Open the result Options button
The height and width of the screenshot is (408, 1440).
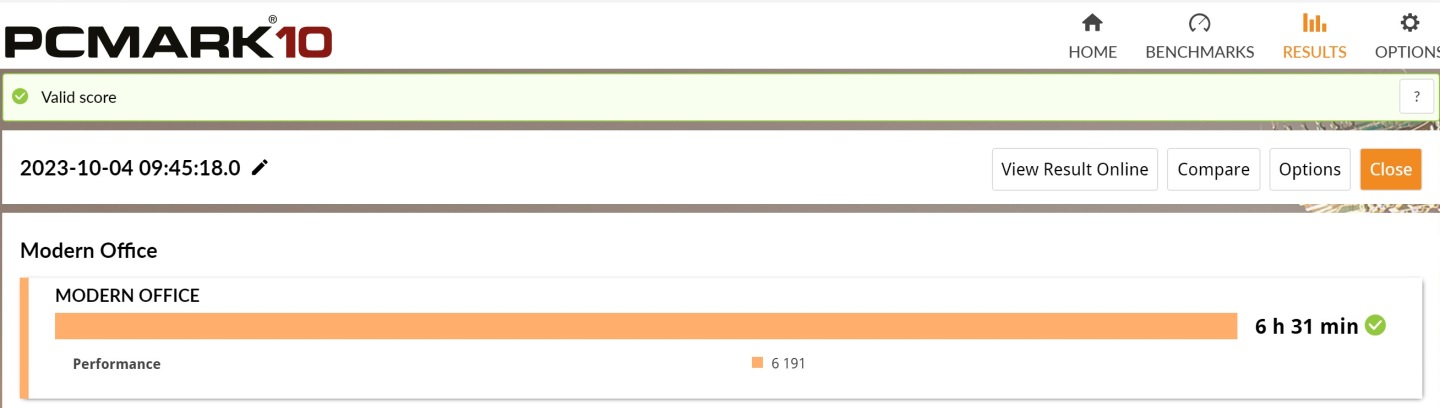(1309, 169)
